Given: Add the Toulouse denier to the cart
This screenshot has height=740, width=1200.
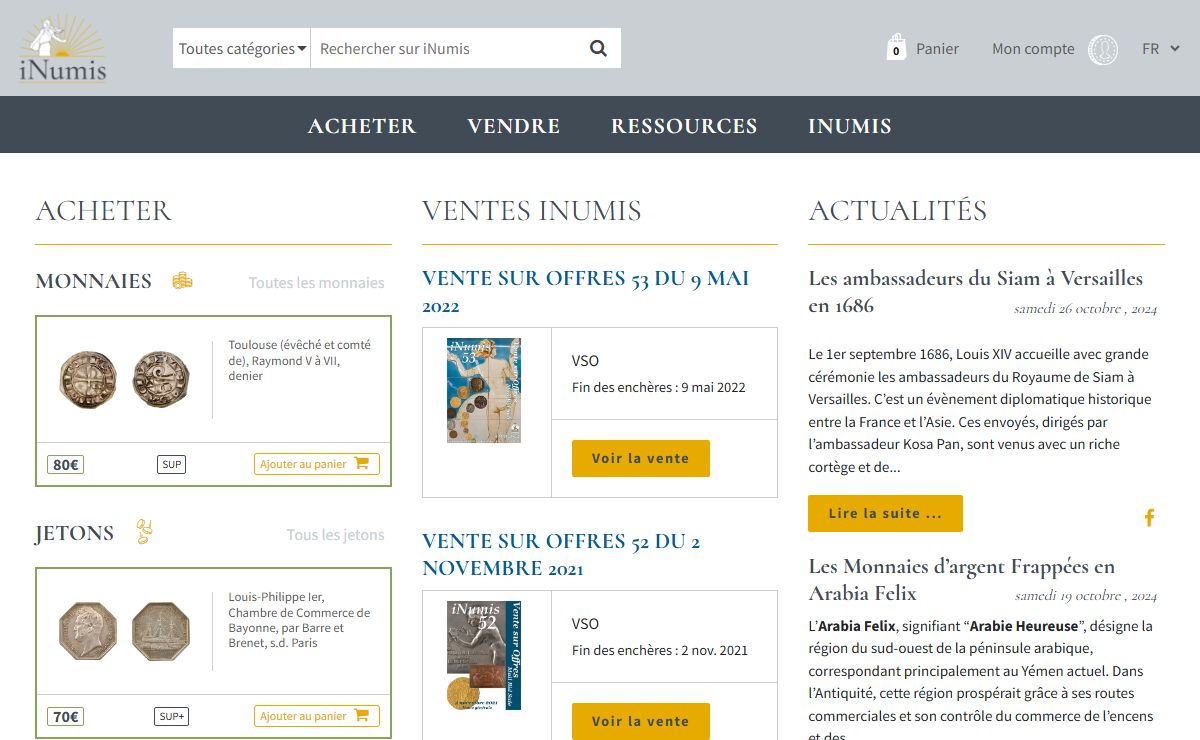Looking at the screenshot, I should 316,464.
